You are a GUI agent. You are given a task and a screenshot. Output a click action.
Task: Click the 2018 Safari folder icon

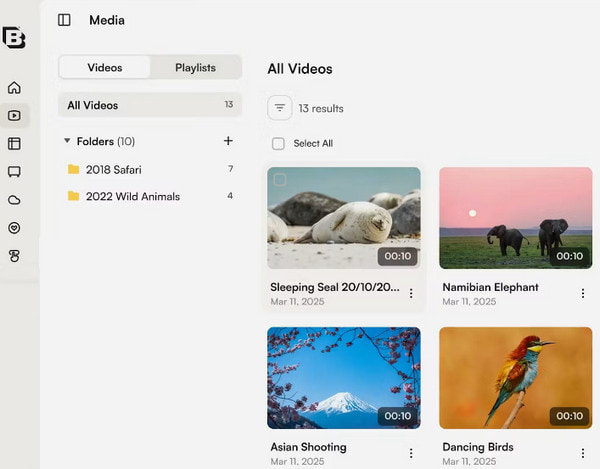coord(73,169)
